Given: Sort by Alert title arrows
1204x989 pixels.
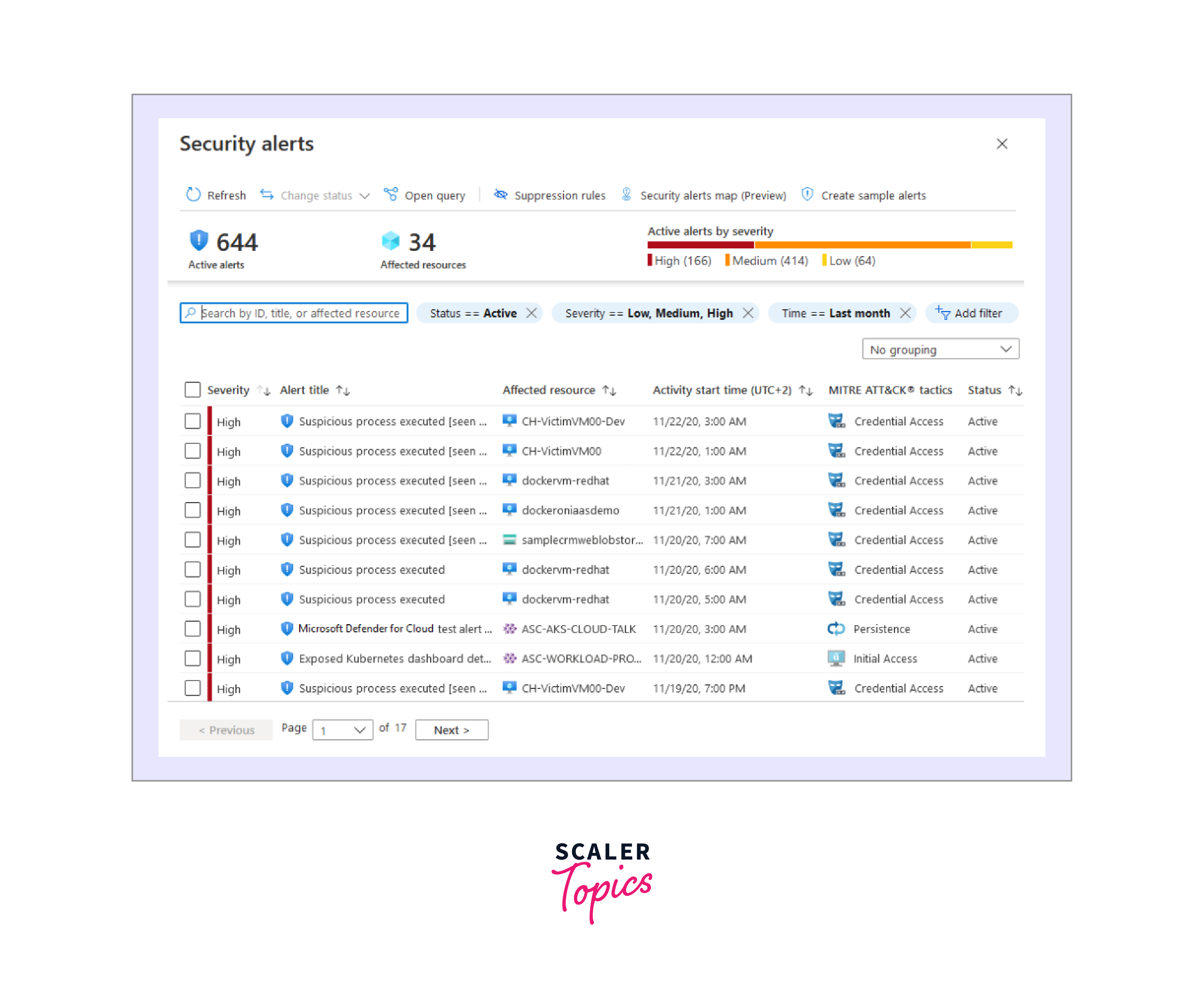Looking at the screenshot, I should 343,390.
